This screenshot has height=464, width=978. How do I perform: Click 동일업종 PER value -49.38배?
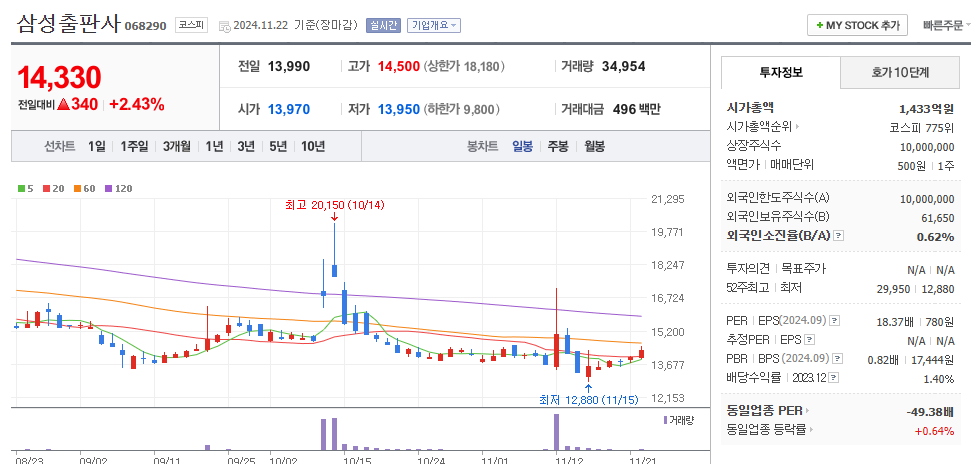coord(930,412)
